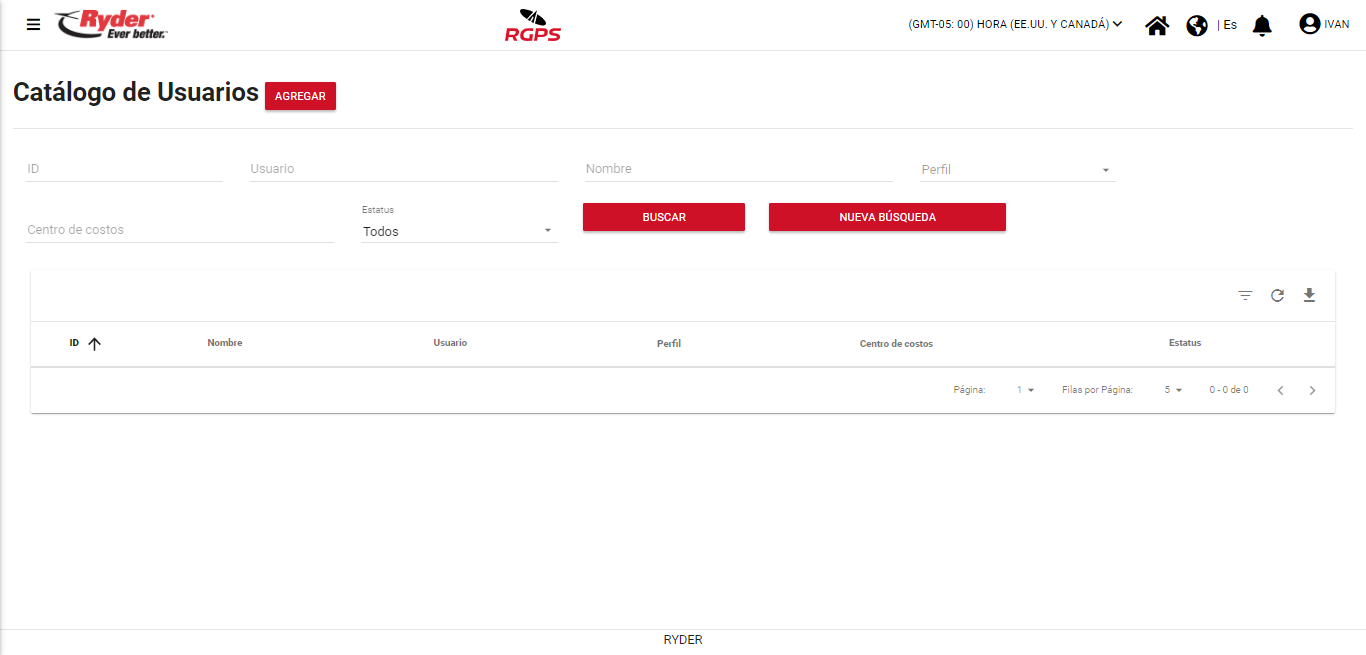This screenshot has height=655, width=1366.
Task: Click the globe language icon
Action: 1197,25
